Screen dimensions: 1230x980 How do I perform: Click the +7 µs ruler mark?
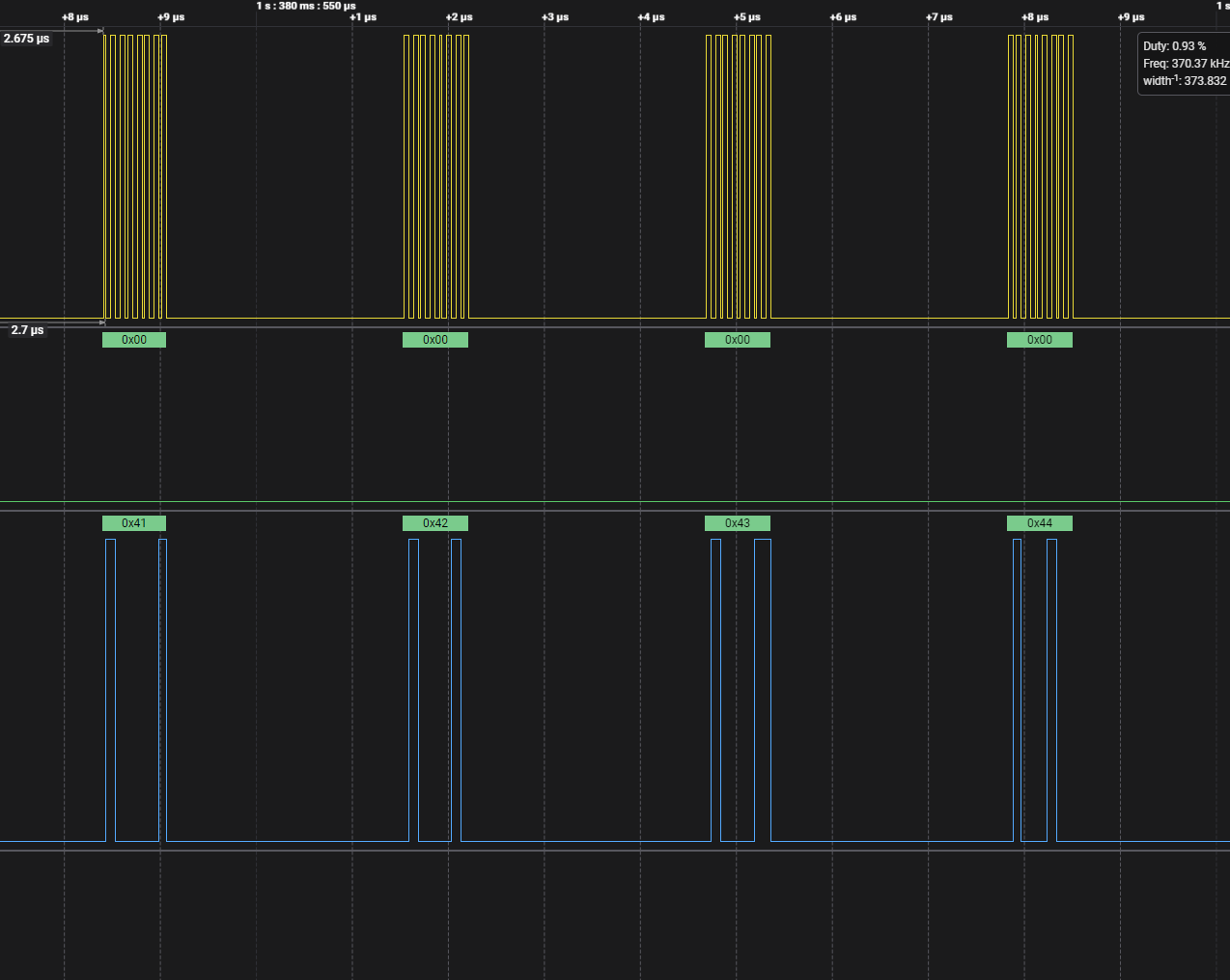(939, 17)
